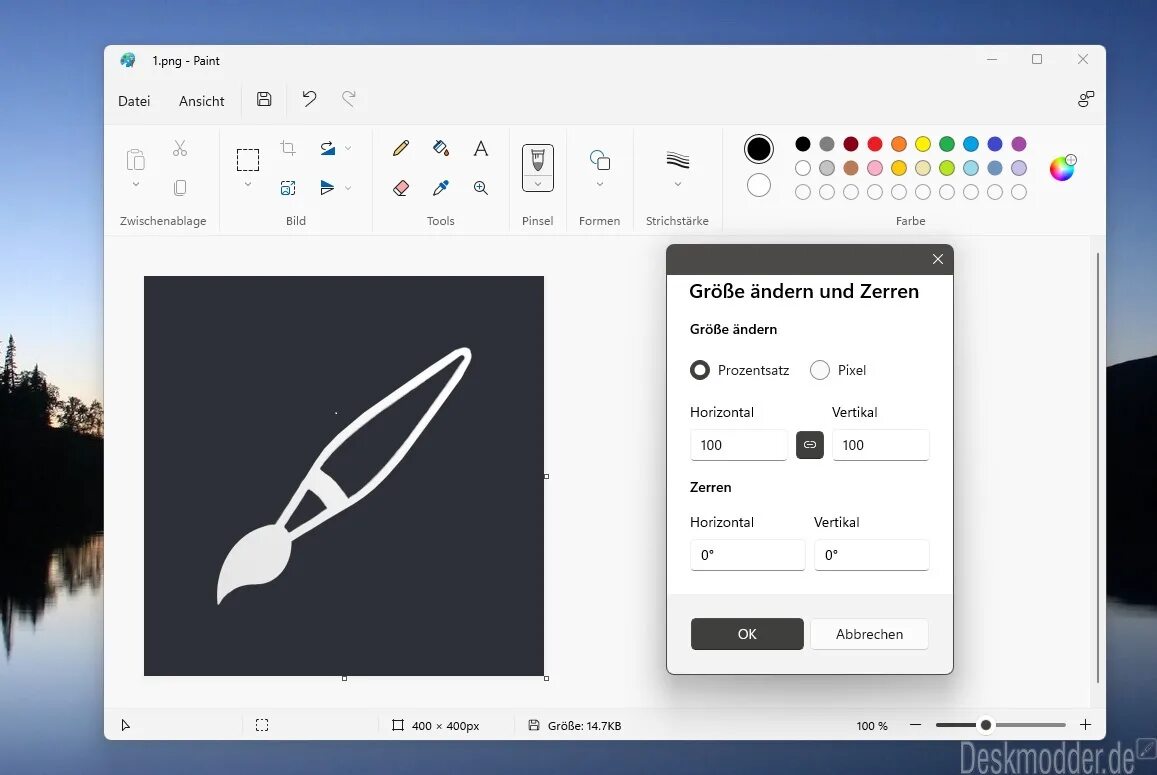The width and height of the screenshot is (1157, 775).
Task: Toggle the aspect ratio lock in resize dialog
Action: 810,445
